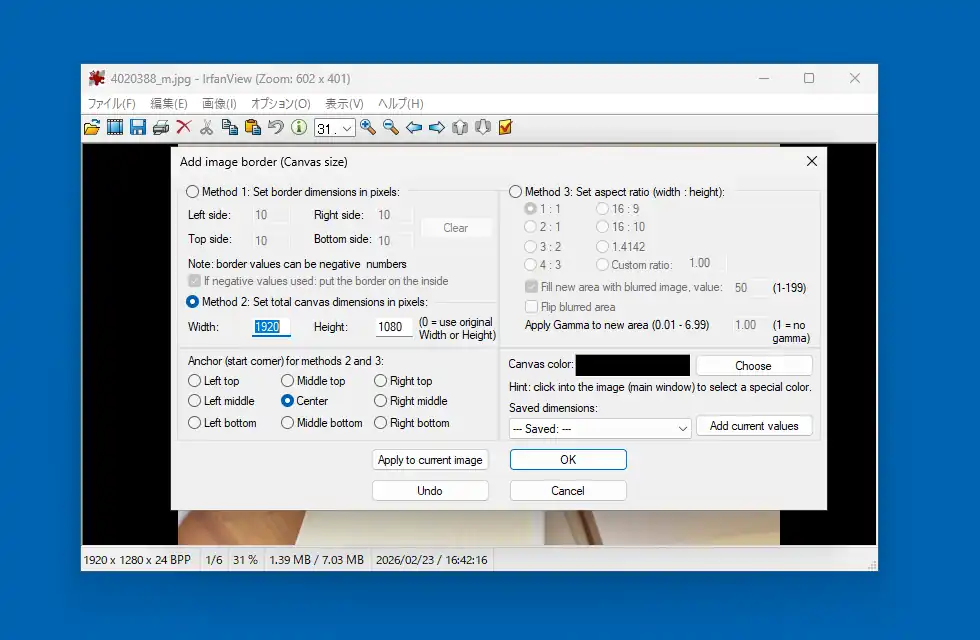Click the Save floppy disk icon

pos(138,127)
